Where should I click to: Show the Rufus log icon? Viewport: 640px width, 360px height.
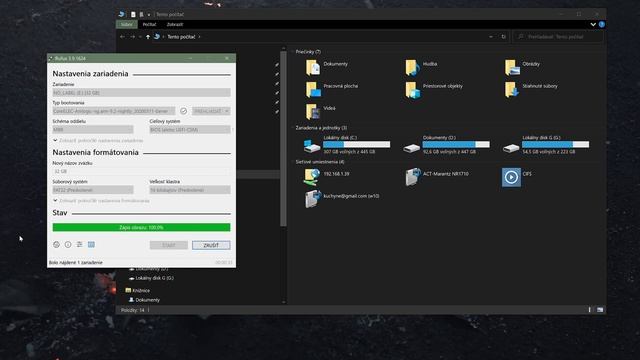[91, 244]
